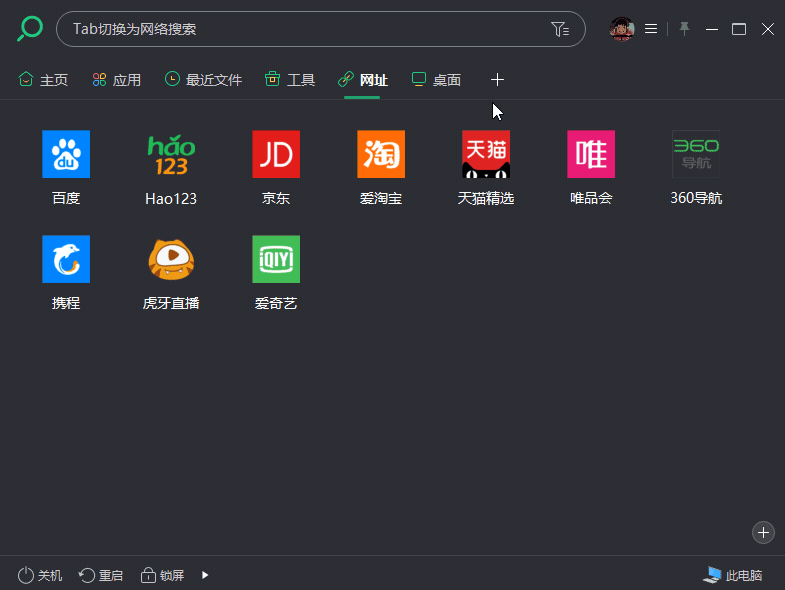This screenshot has height=590, width=785.
Task: Open the user avatar profile
Action: [x=622, y=29]
